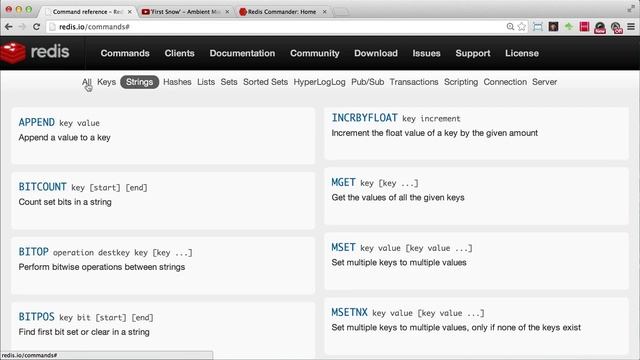
Task: Open the Issues nav item
Action: [426, 53]
